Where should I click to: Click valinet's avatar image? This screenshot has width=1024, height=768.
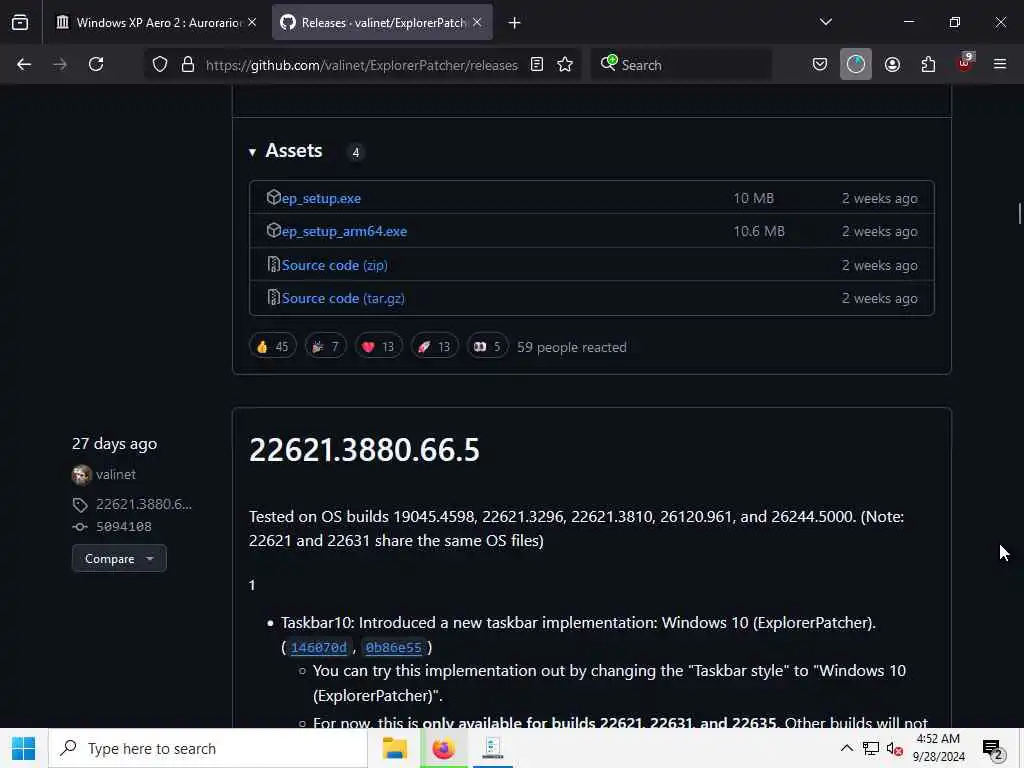click(82, 475)
